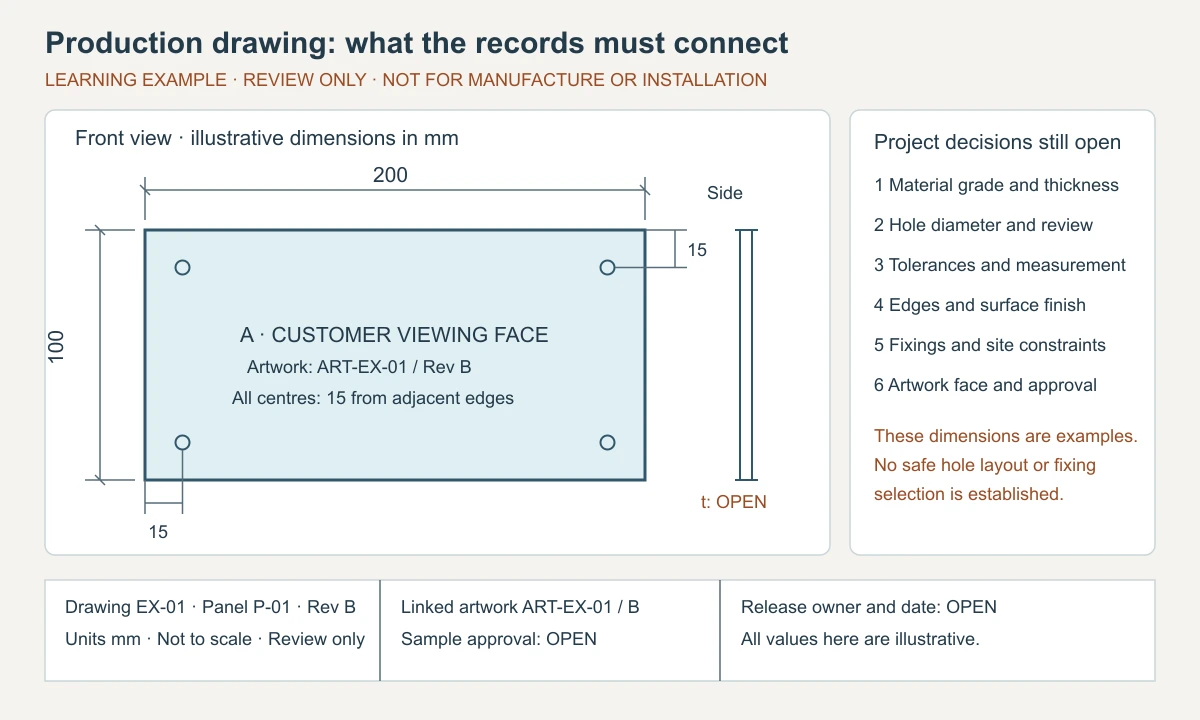Image resolution: width=1200 pixels, height=720 pixels.
Task: Select "Sample approval: OPEN" status
Action: 499,639
